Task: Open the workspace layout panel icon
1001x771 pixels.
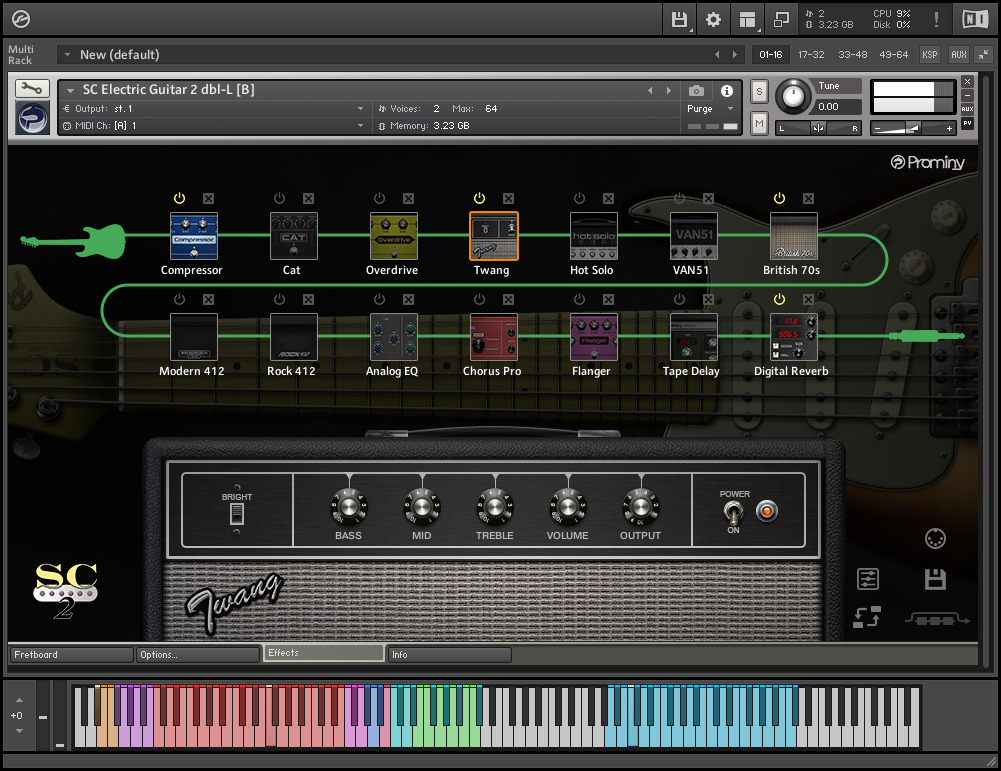Action: click(x=747, y=20)
